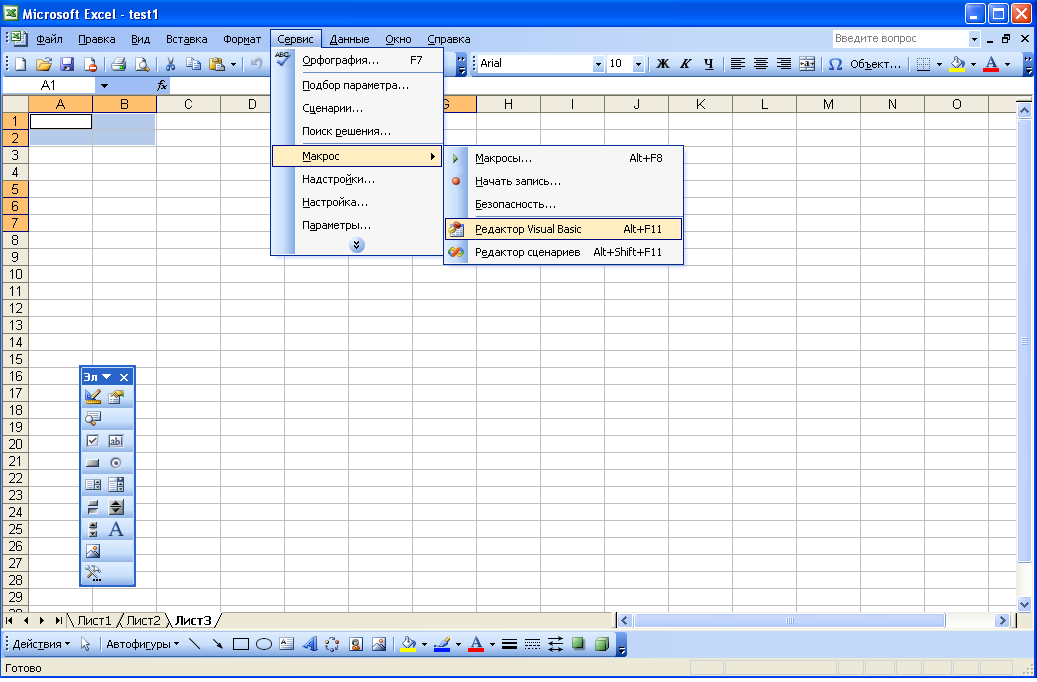The height and width of the screenshot is (682, 1037).
Task: Toggle Design Mode icon in control toolbox
Action: [x=93, y=396]
